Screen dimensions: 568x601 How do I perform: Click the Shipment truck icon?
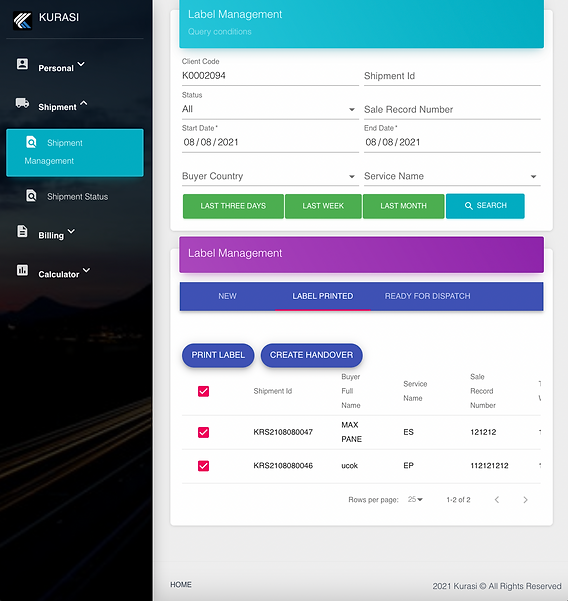(x=22, y=103)
